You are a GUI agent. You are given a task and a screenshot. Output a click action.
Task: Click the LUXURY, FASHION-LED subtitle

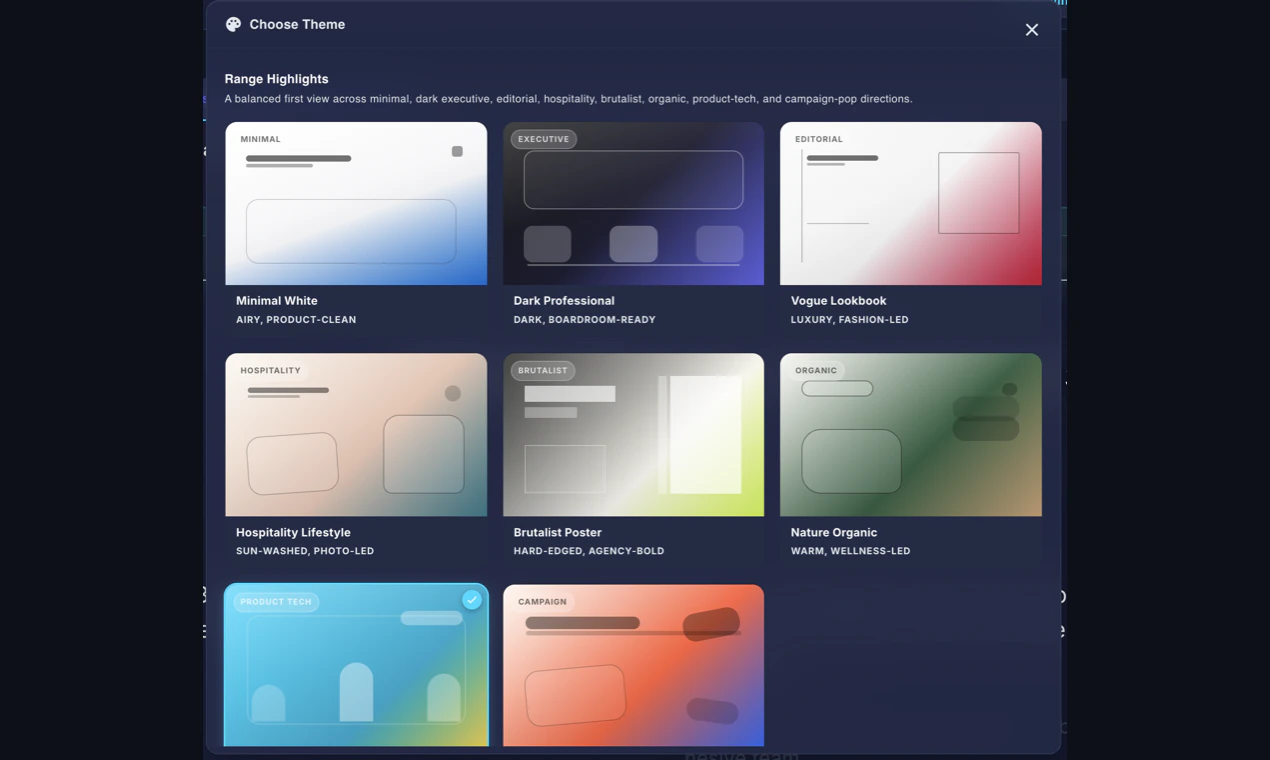point(850,320)
